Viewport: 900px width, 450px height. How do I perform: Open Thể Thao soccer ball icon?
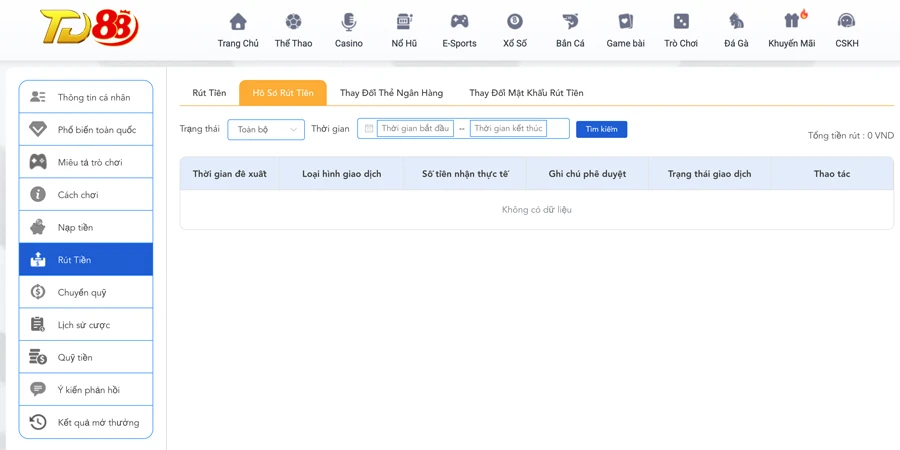click(x=293, y=22)
